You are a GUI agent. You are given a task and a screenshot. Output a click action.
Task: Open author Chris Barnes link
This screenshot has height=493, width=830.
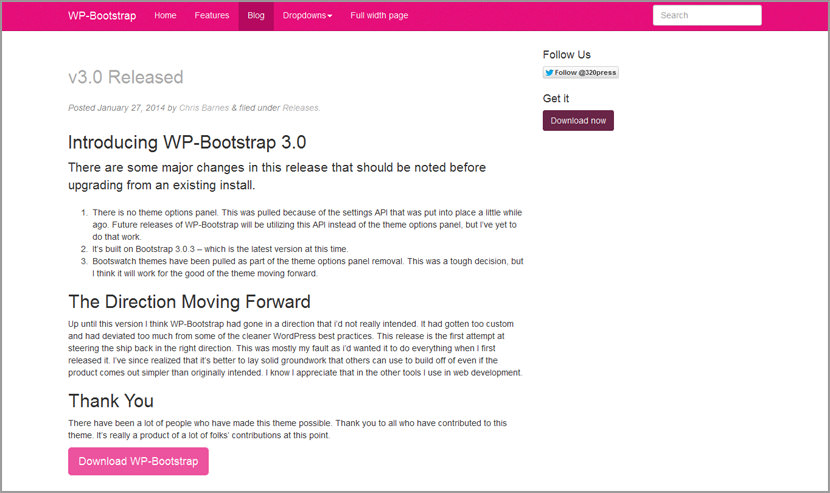204,107
